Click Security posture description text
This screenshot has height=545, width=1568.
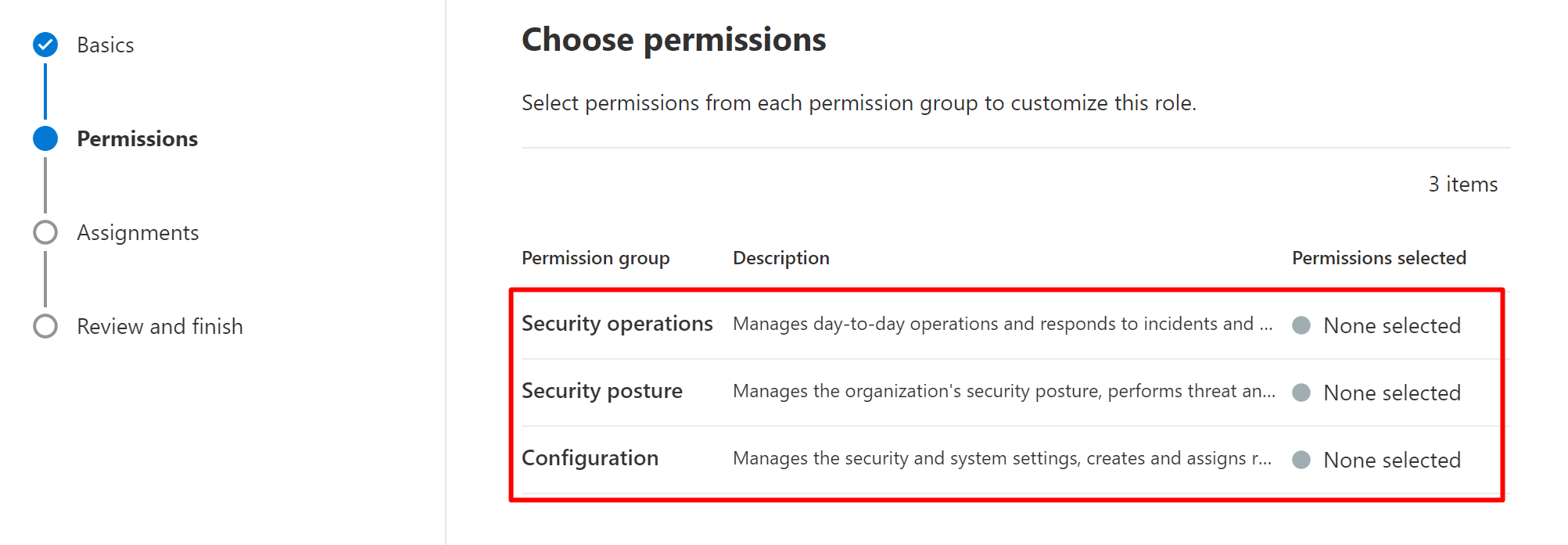(x=1003, y=391)
